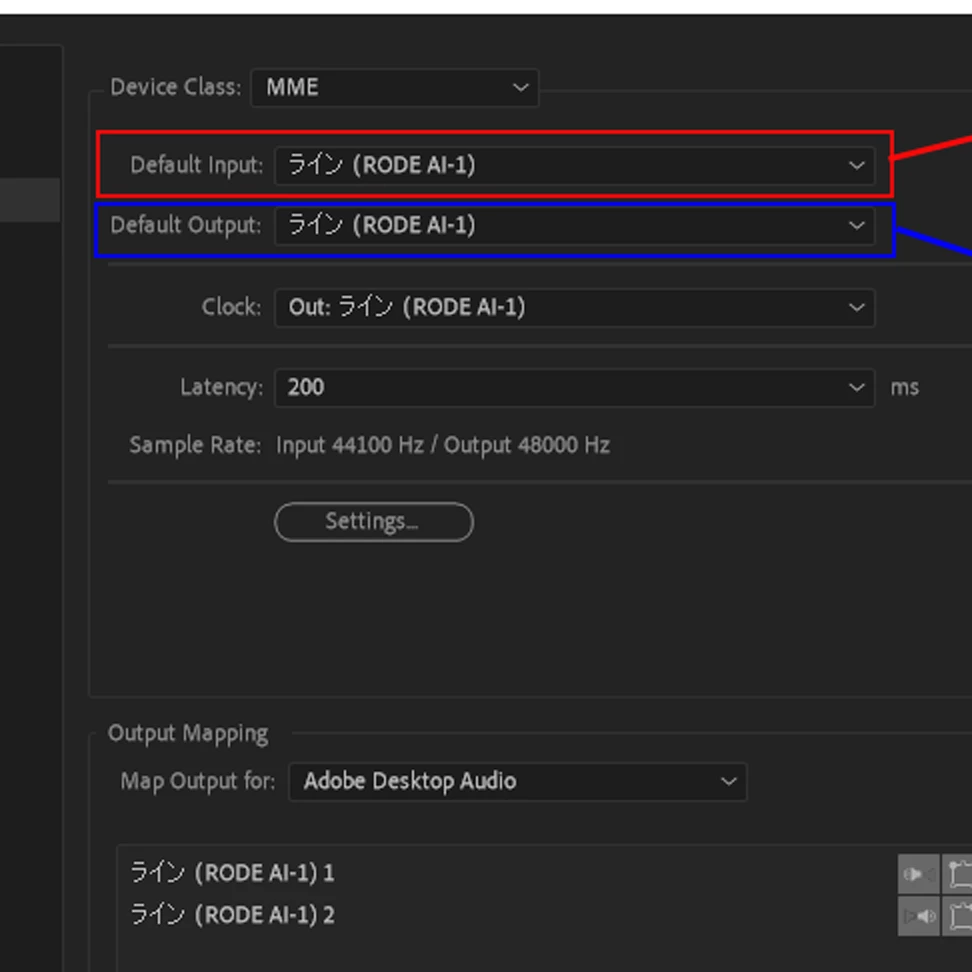This screenshot has height=972, width=972.
Task: Click the Output Mapping section heading
Action: [x=188, y=733]
